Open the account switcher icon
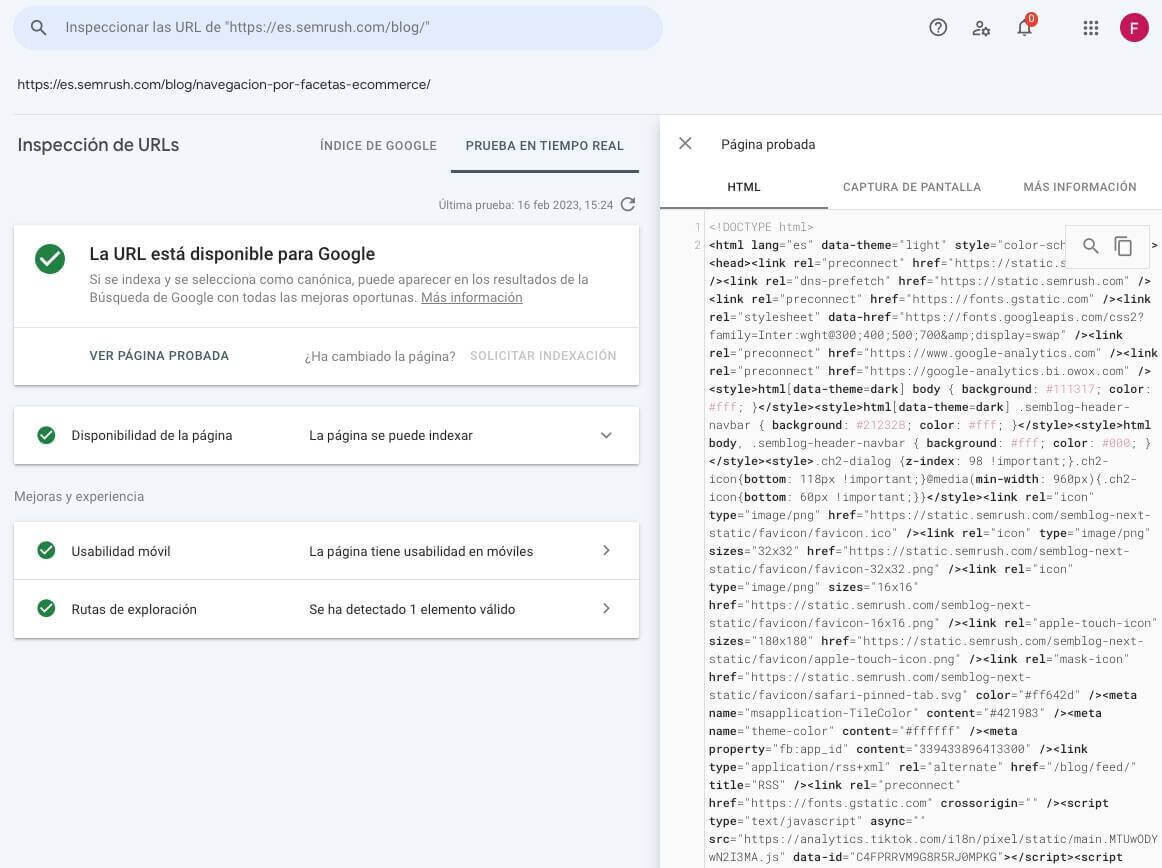The height and width of the screenshot is (868, 1162). coord(981,27)
